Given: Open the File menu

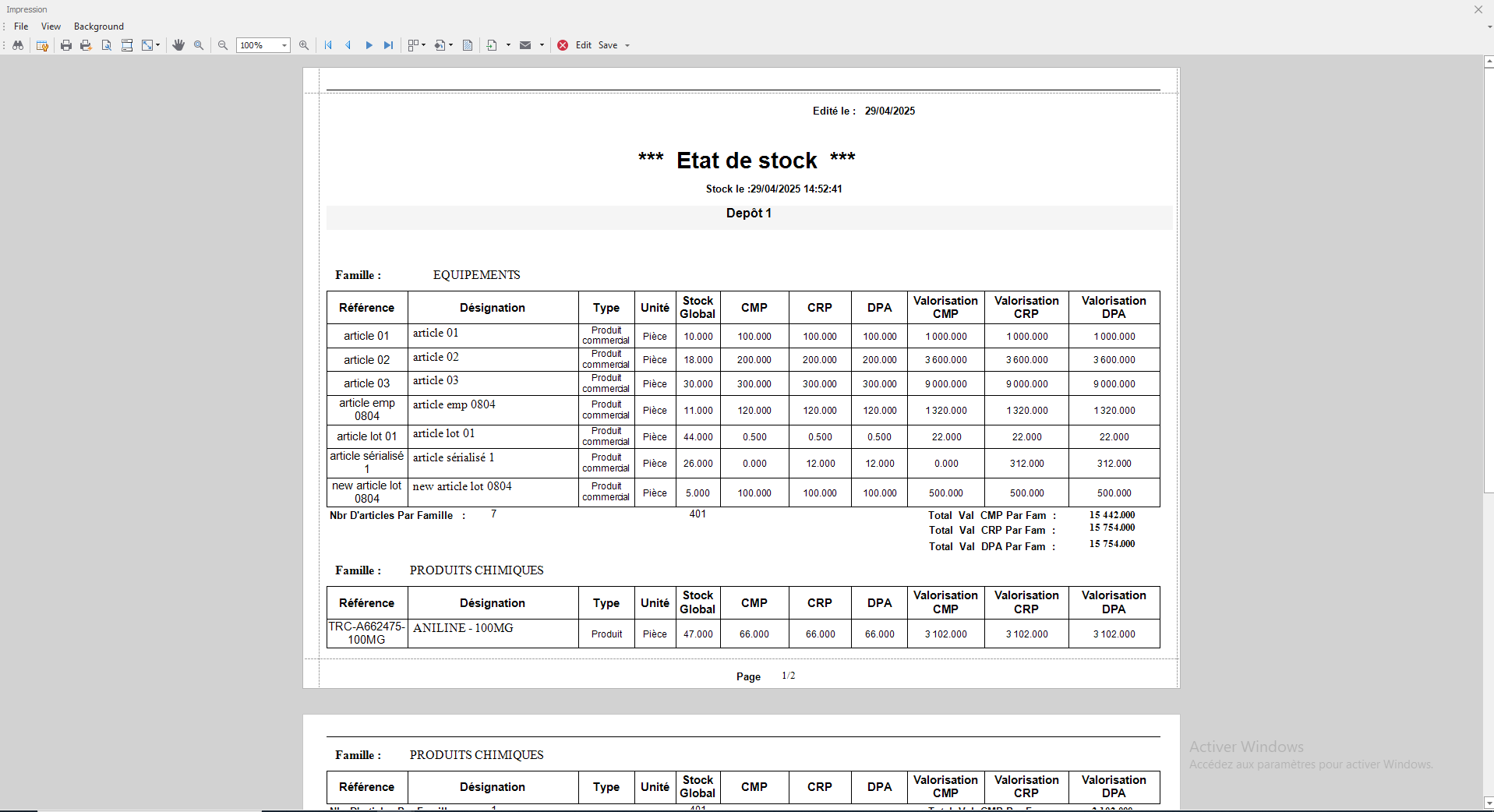Looking at the screenshot, I should point(21,26).
